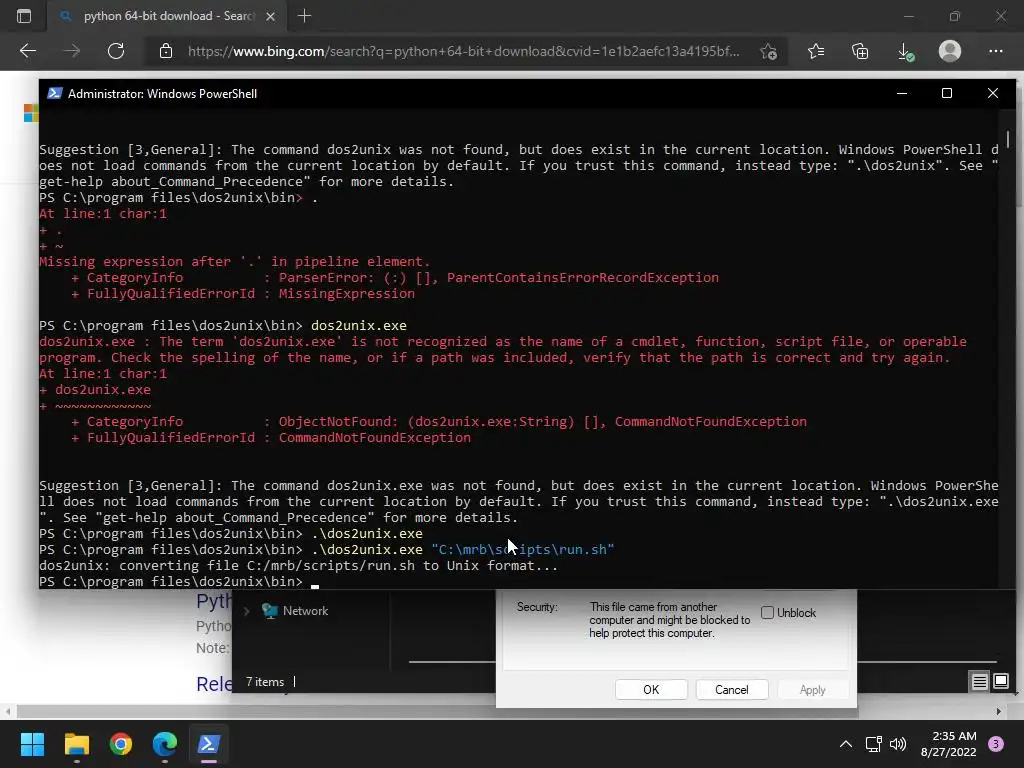Add this page to favorites star
This screenshot has width=1024, height=768.
coord(769,51)
